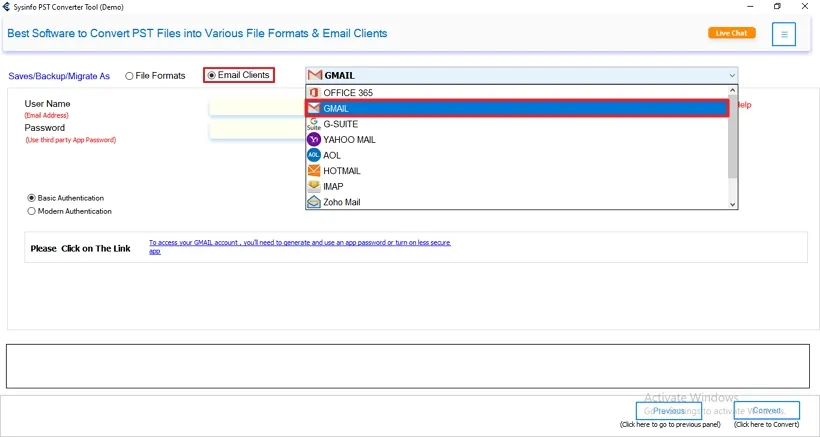Image resolution: width=820 pixels, height=437 pixels.
Task: Click 'Saves/Backup/Migrate As' label
Action: pos(59,76)
